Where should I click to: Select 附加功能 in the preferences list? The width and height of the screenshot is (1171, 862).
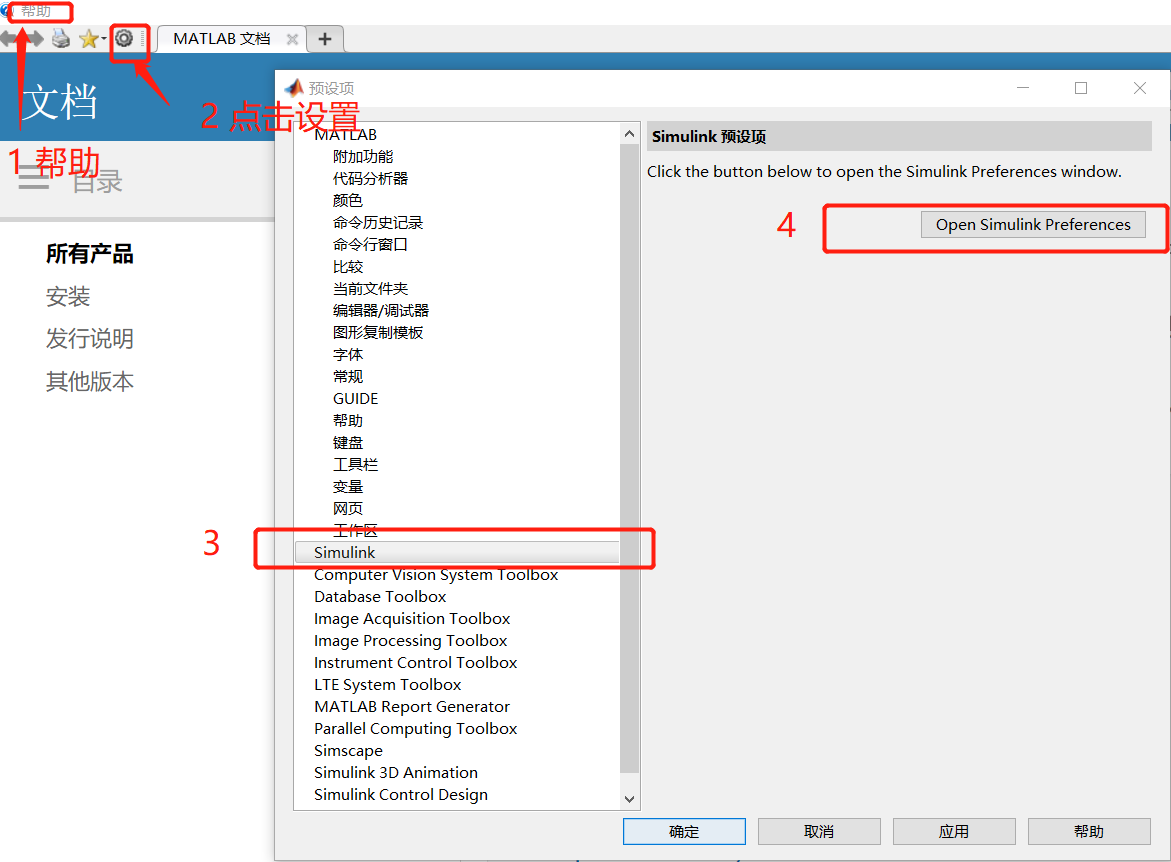pos(363,156)
